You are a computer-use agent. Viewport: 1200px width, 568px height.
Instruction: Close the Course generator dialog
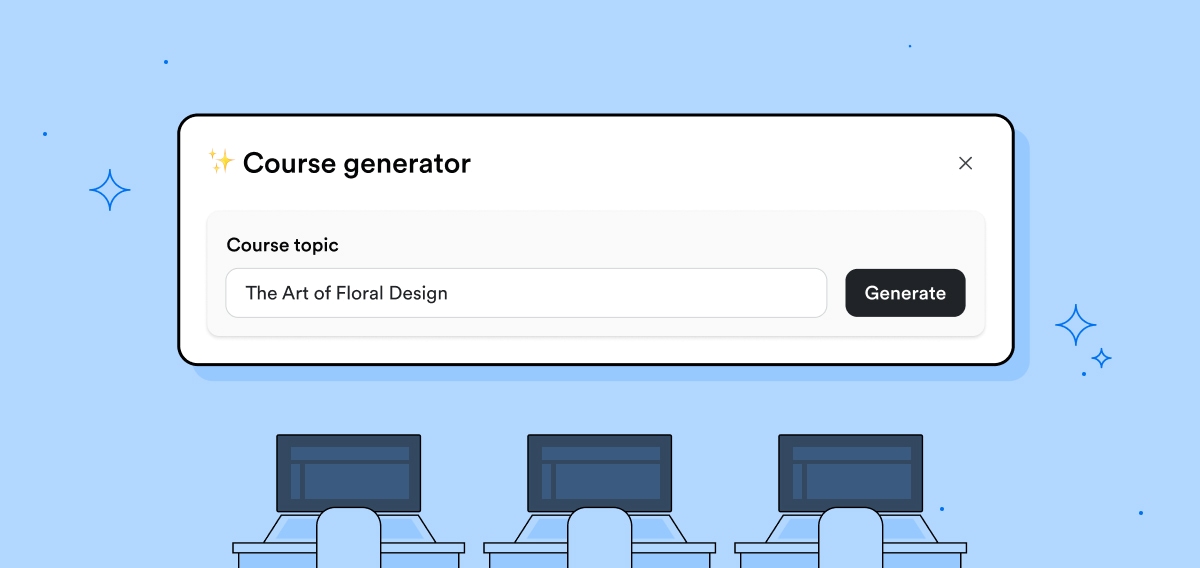coord(965,163)
